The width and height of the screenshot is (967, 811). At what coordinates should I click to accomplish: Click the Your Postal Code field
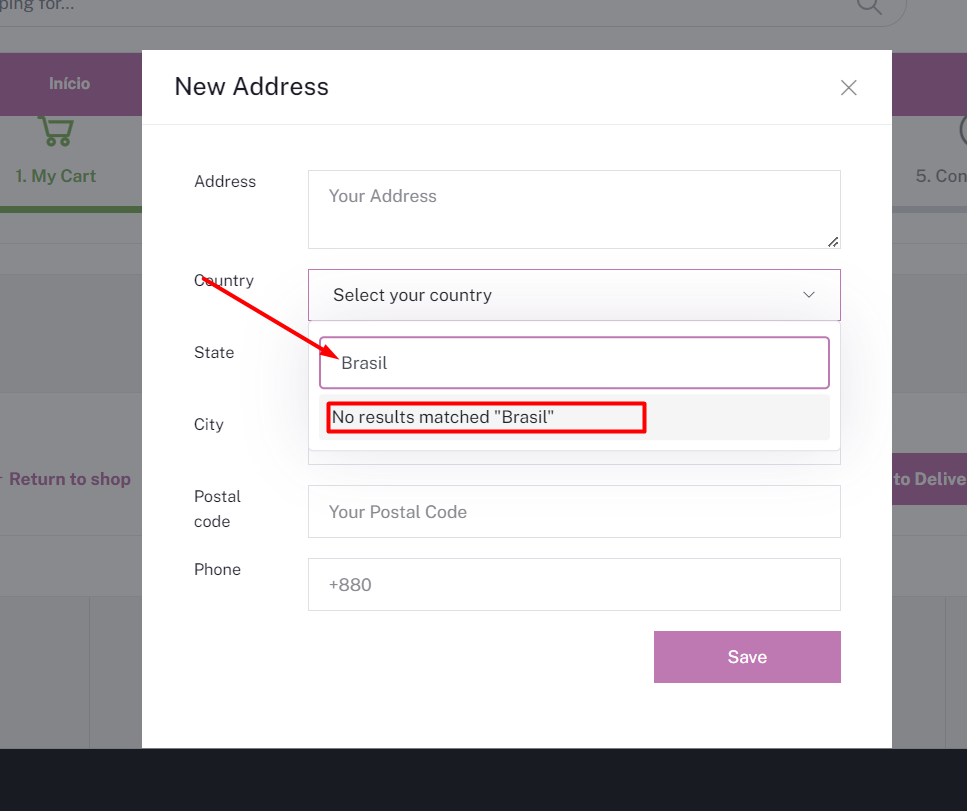tap(574, 511)
